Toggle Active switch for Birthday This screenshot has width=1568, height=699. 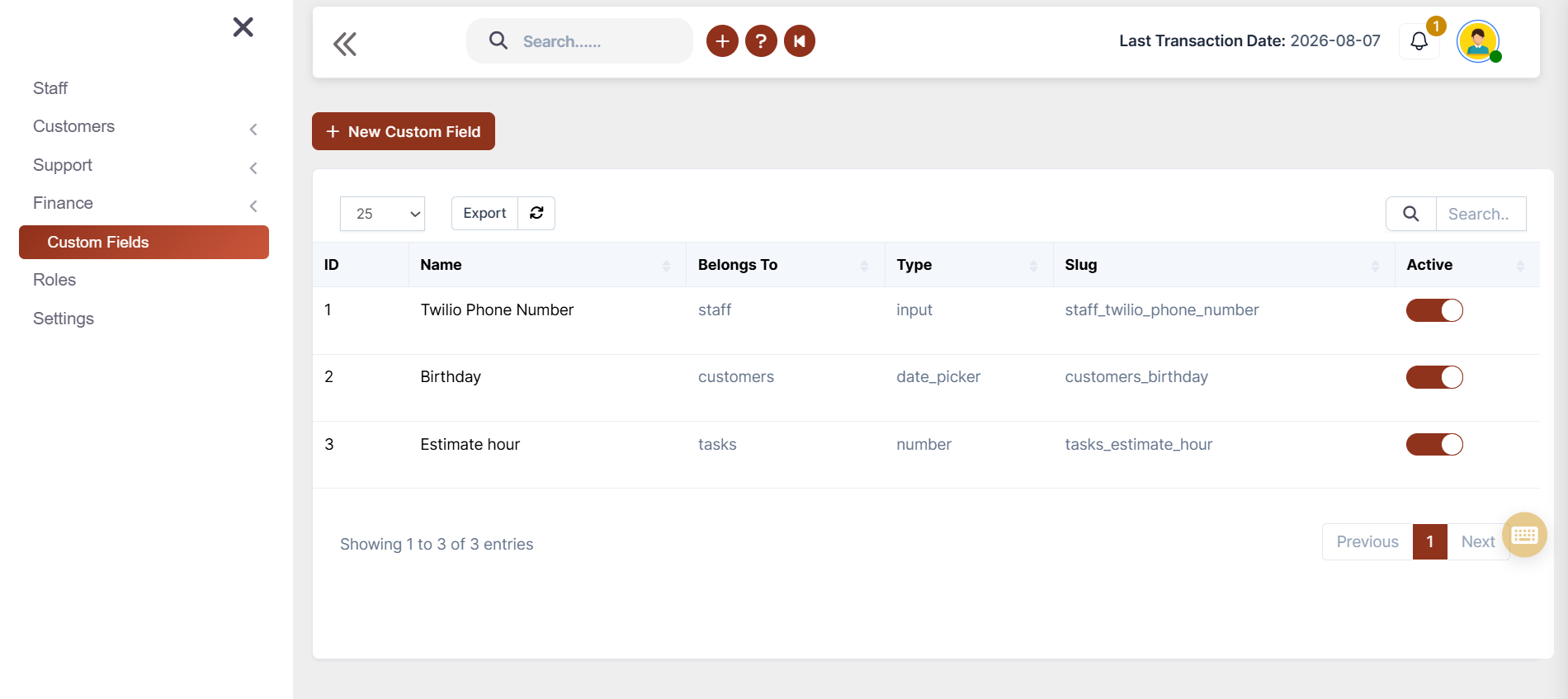(1434, 377)
